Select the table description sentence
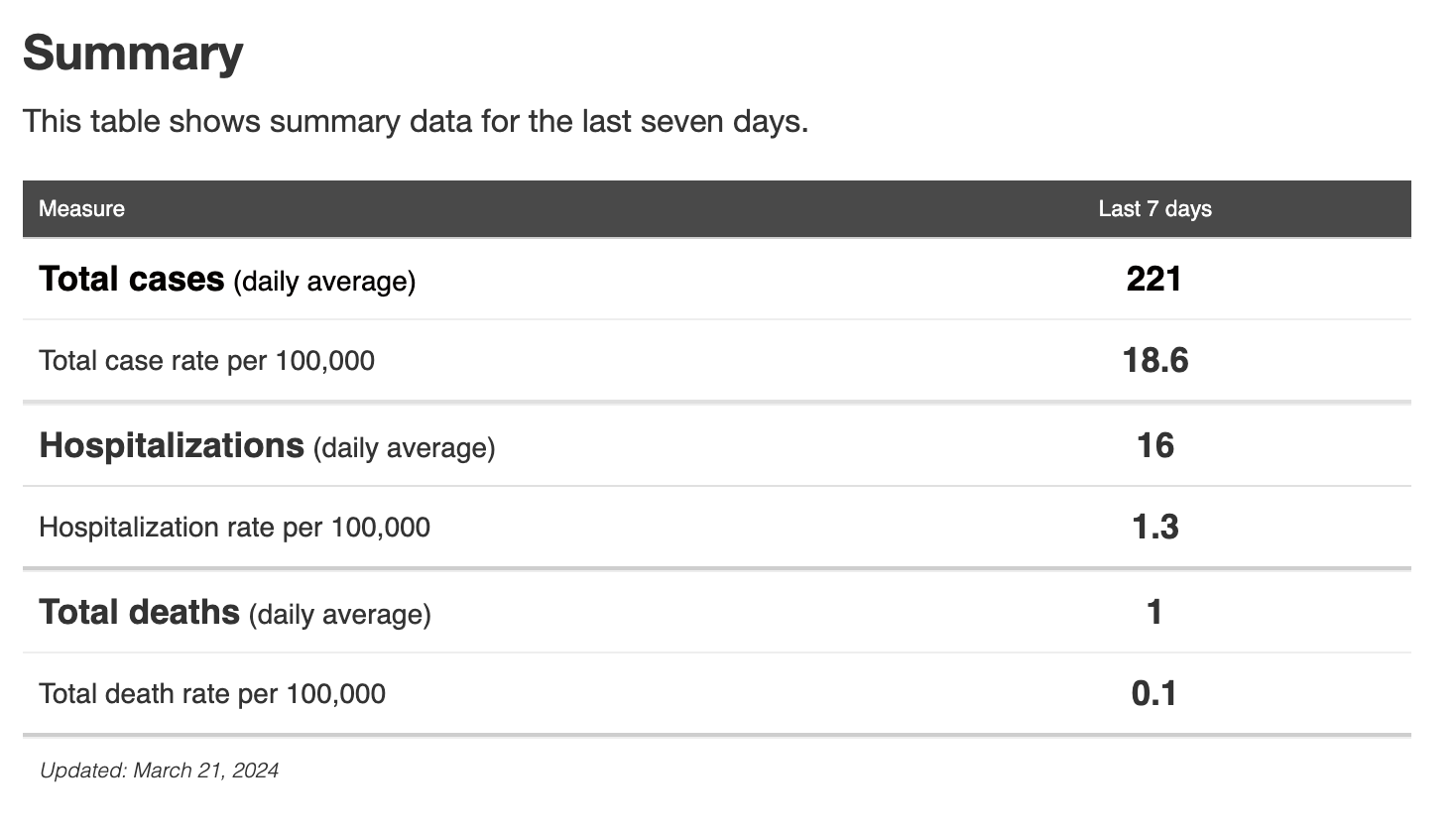This screenshot has width=1456, height=831. pos(416,122)
